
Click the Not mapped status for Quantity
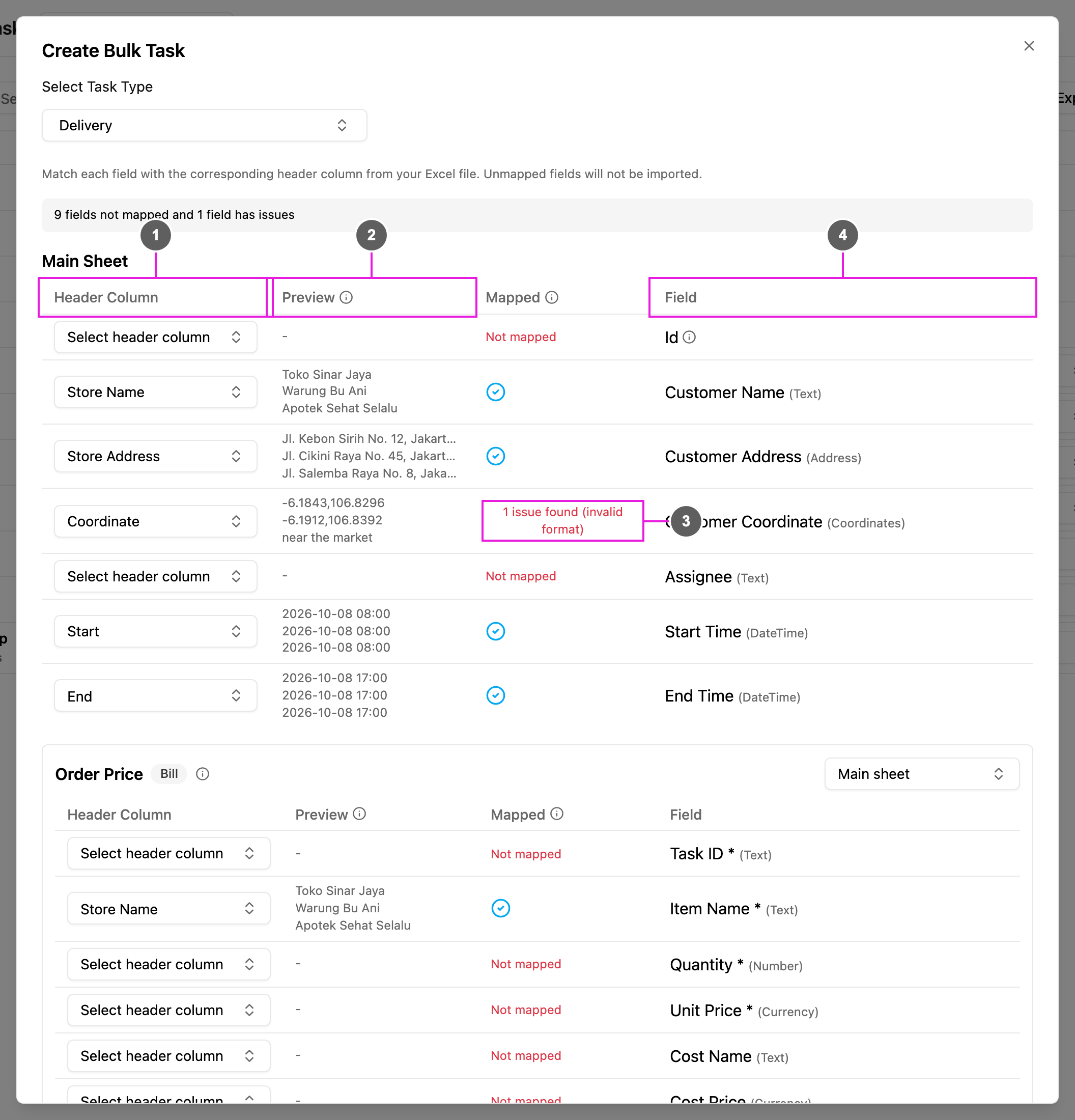(525, 964)
